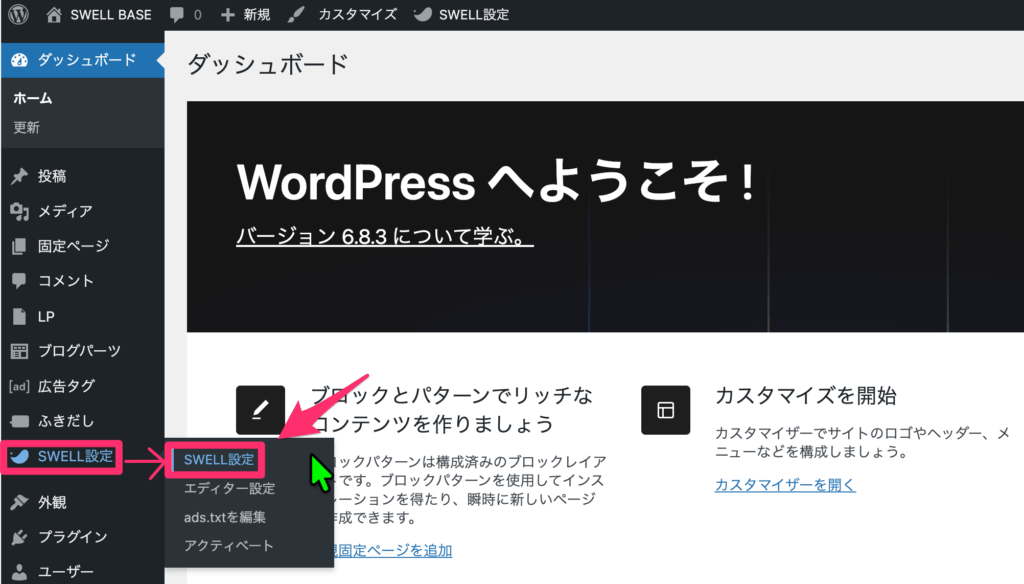
Task: Click the WordPress logo icon in admin bar
Action: [20, 15]
